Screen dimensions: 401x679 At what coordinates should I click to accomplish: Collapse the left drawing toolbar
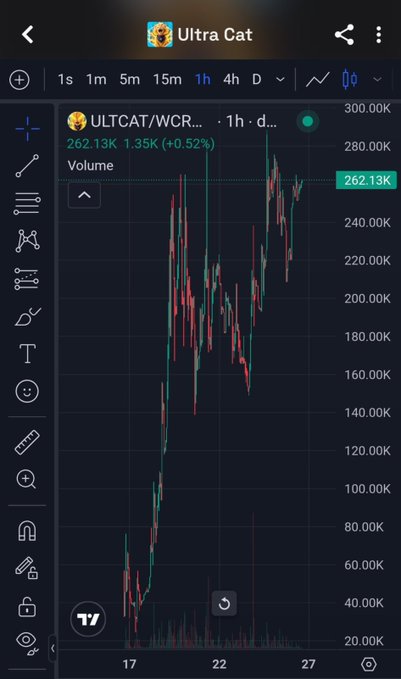52,648
